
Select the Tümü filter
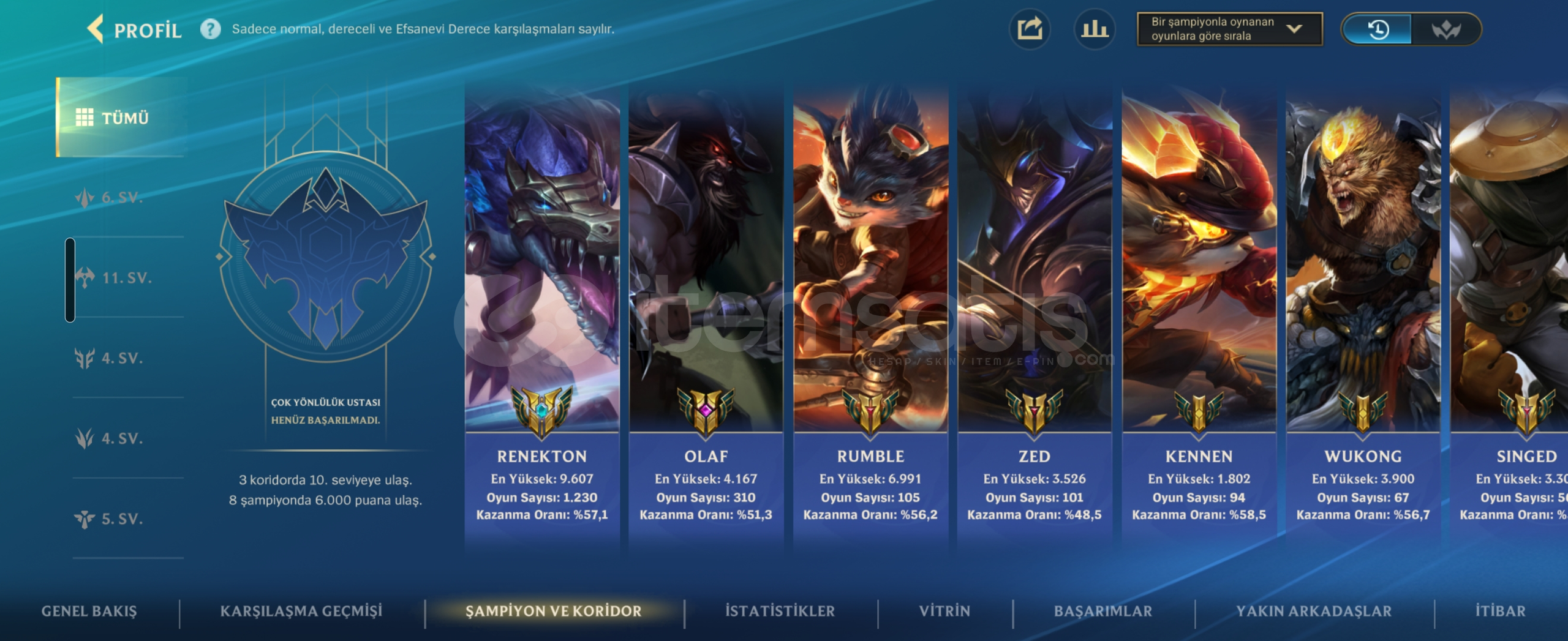click(120, 117)
